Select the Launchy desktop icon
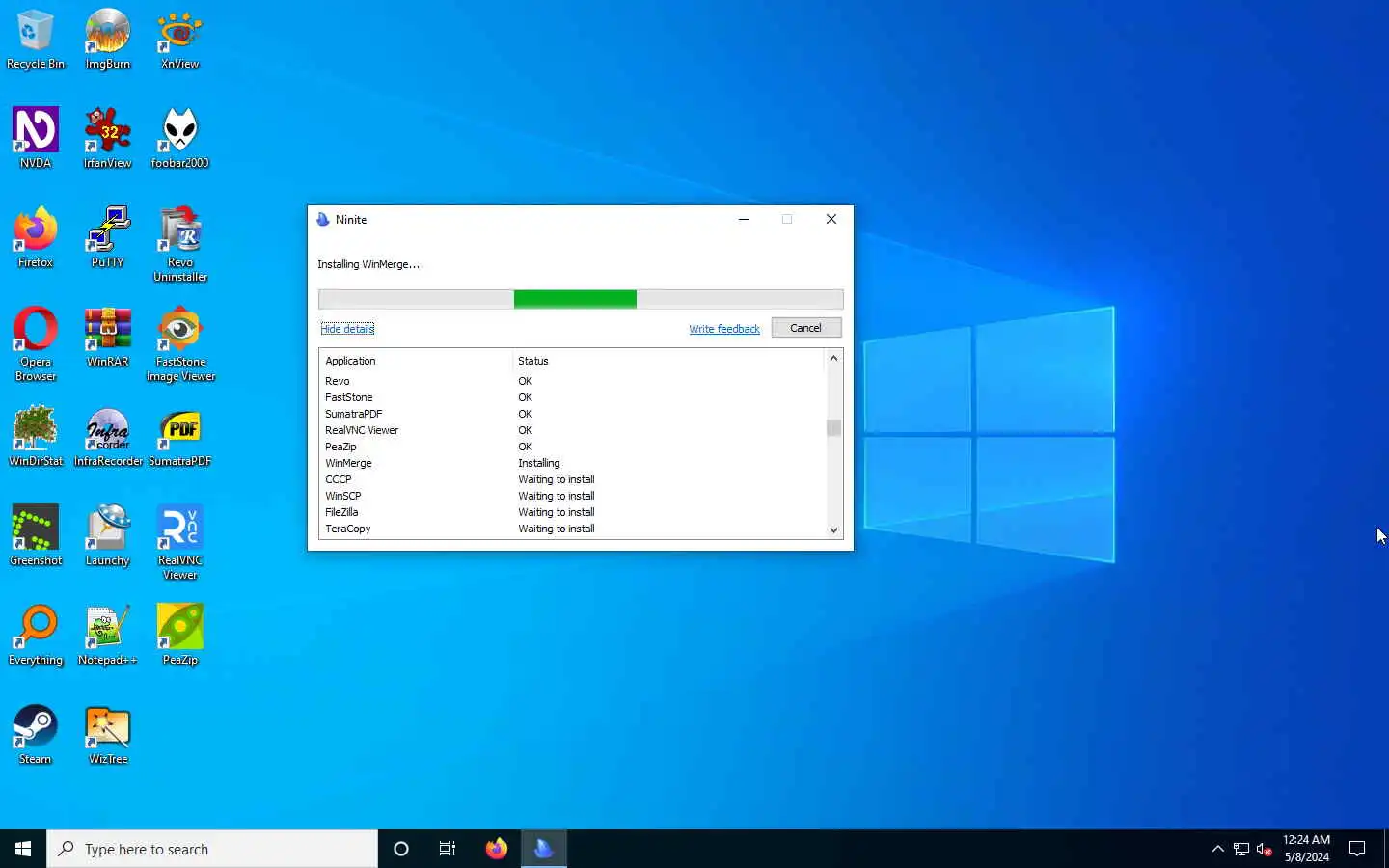The image size is (1389, 868). pos(107,536)
